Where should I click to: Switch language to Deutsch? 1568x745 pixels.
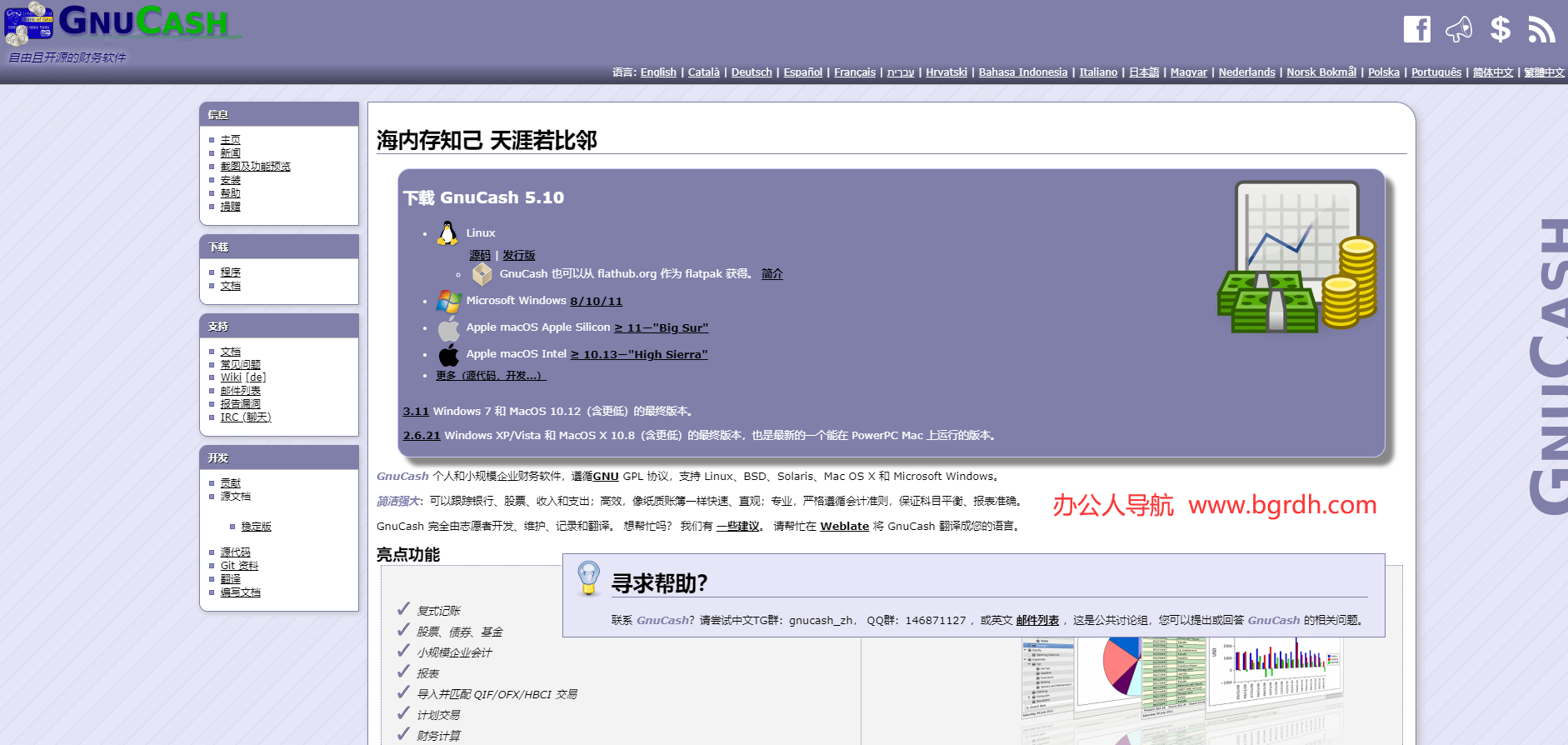pyautogui.click(x=752, y=72)
